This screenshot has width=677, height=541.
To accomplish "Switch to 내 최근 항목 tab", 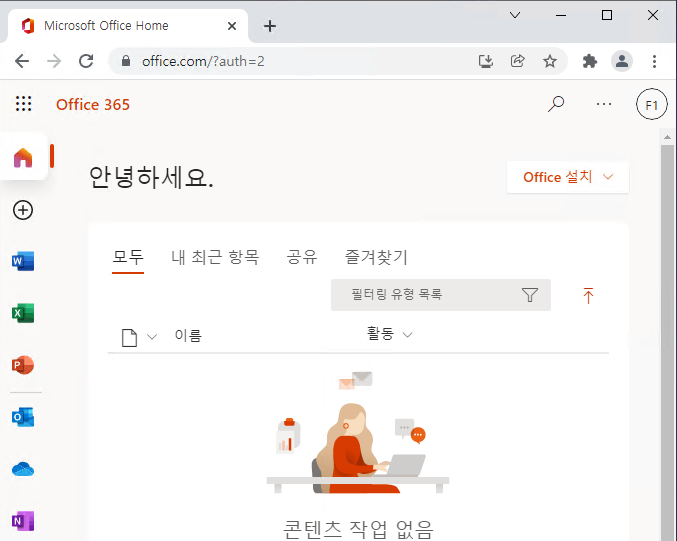I will click(215, 257).
